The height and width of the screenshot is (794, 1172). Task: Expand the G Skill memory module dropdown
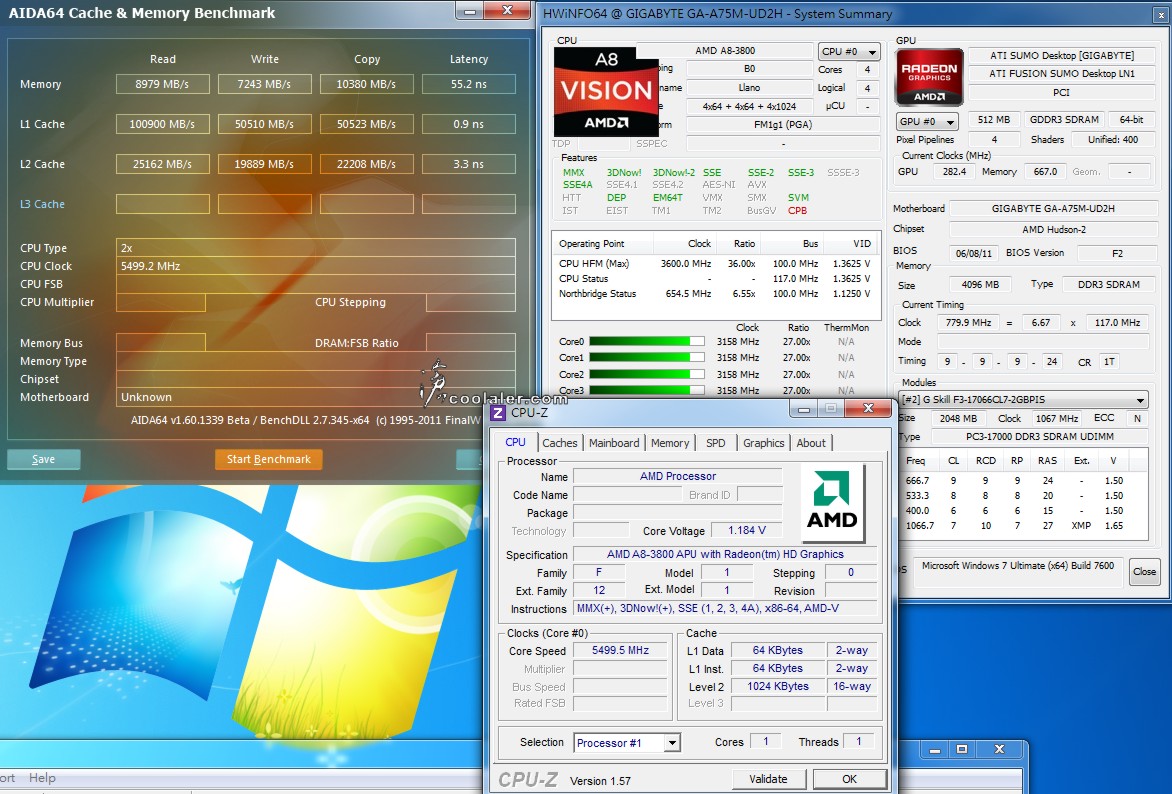(x=1023, y=400)
